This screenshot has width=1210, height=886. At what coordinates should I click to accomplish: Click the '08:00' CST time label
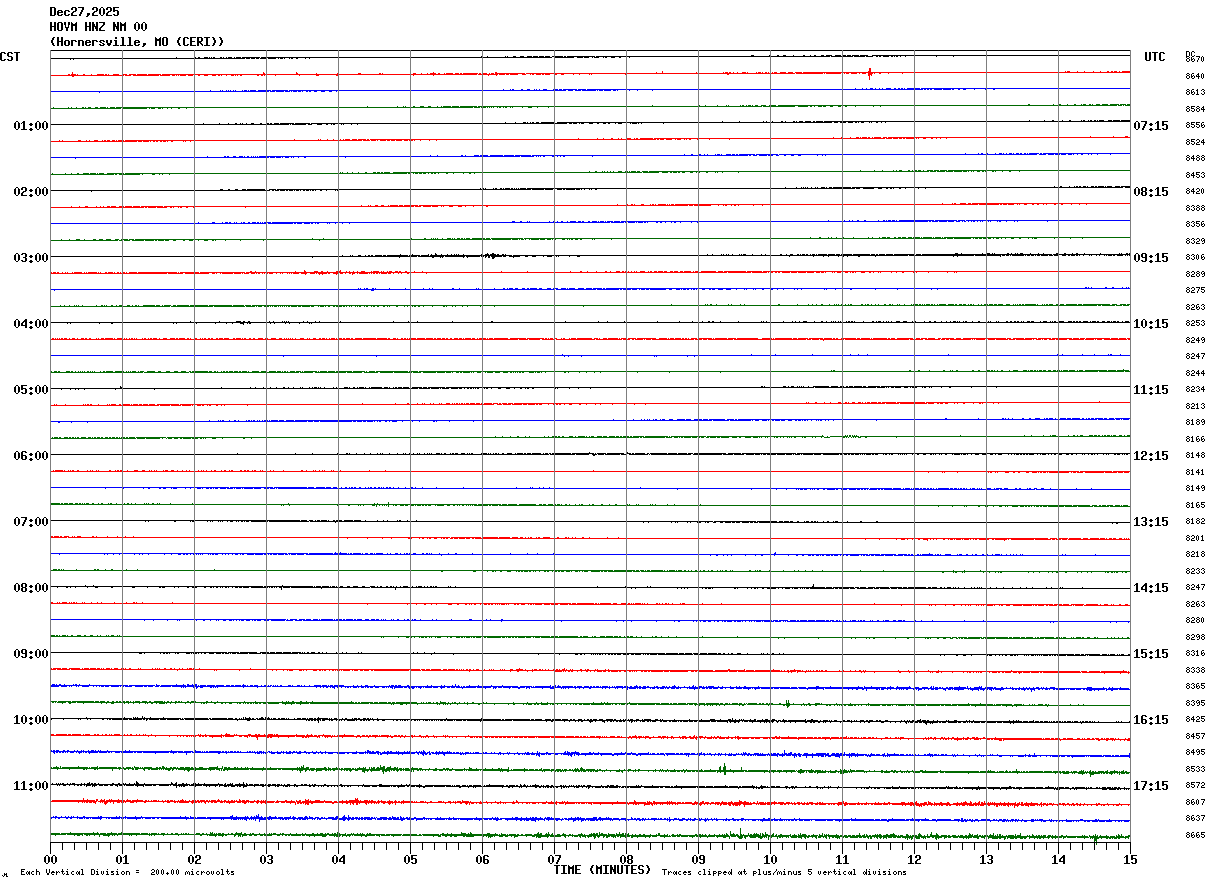31,588
